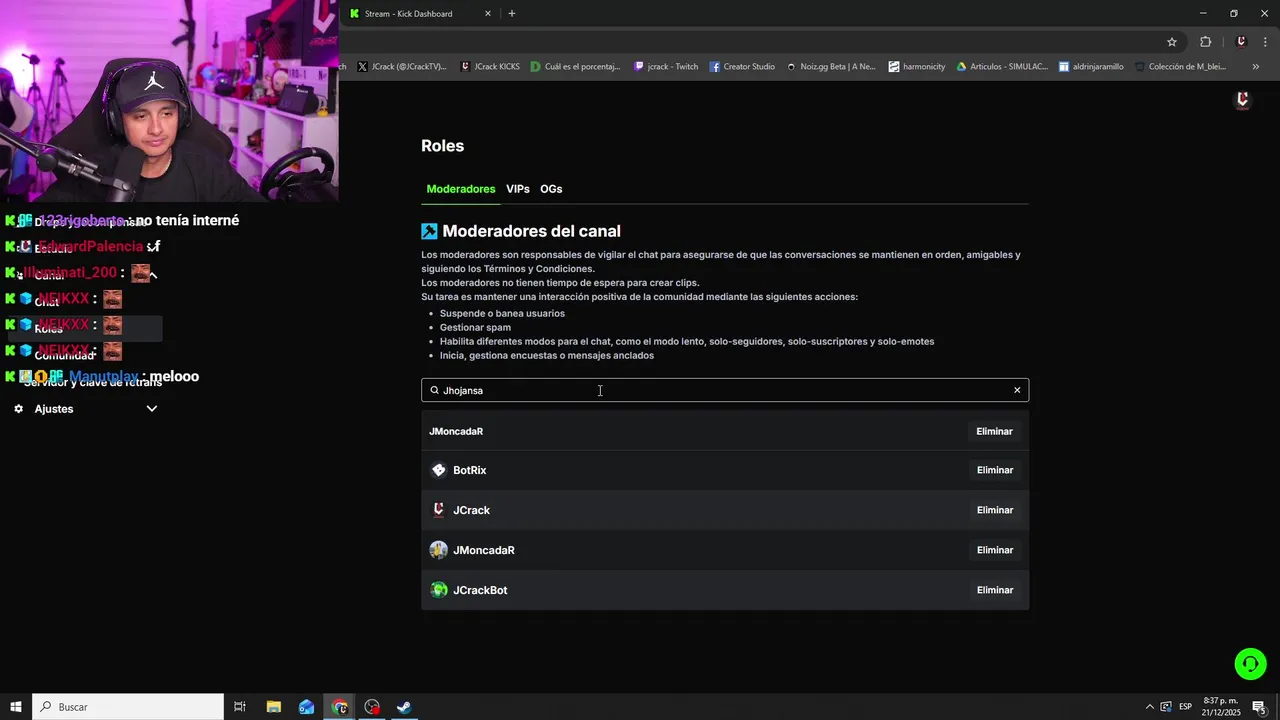Open the Outlook mail taskbar icon
The height and width of the screenshot is (720, 1280).
[x=306, y=707]
